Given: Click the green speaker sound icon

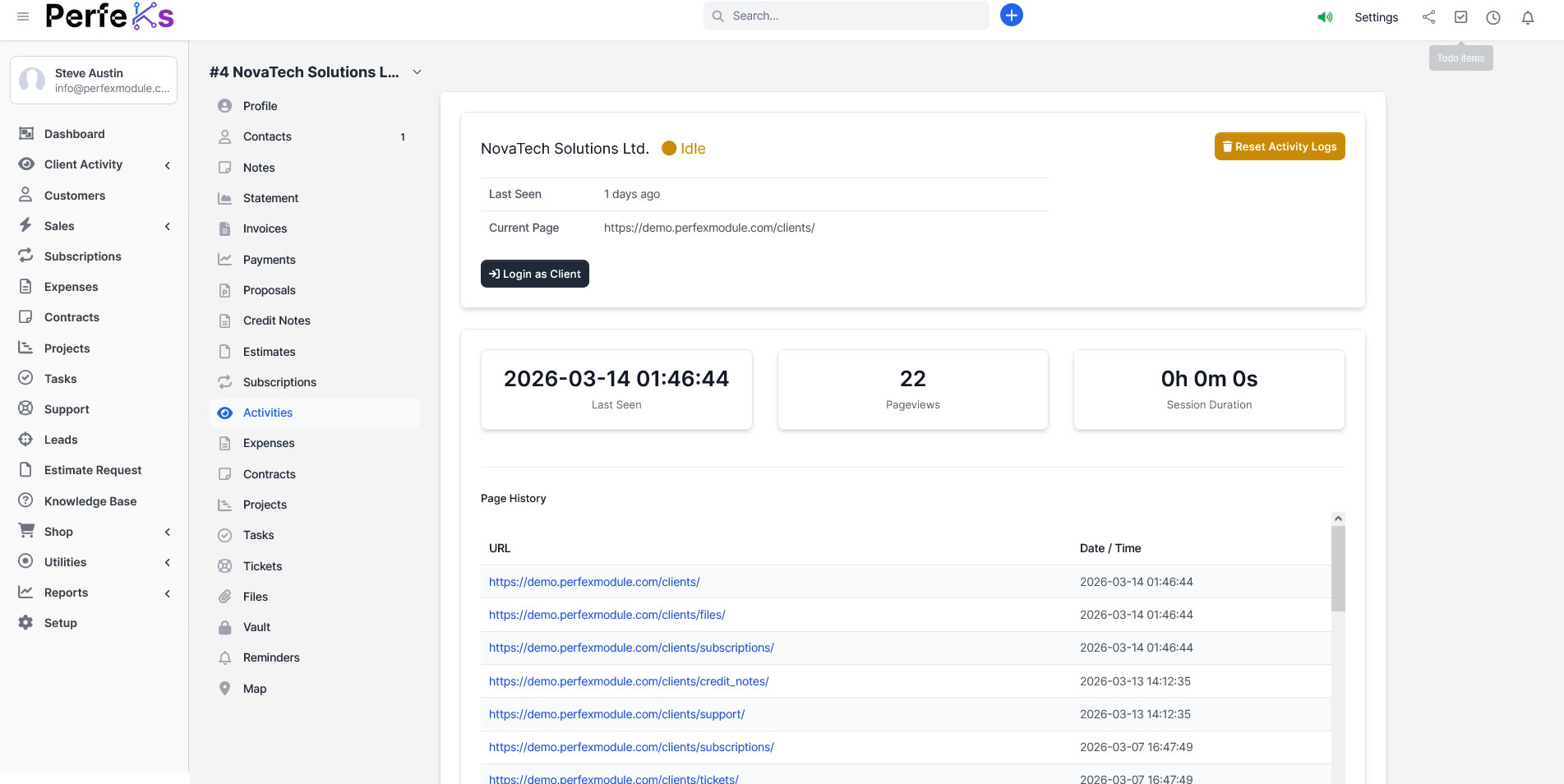Looking at the screenshot, I should 1325,17.
